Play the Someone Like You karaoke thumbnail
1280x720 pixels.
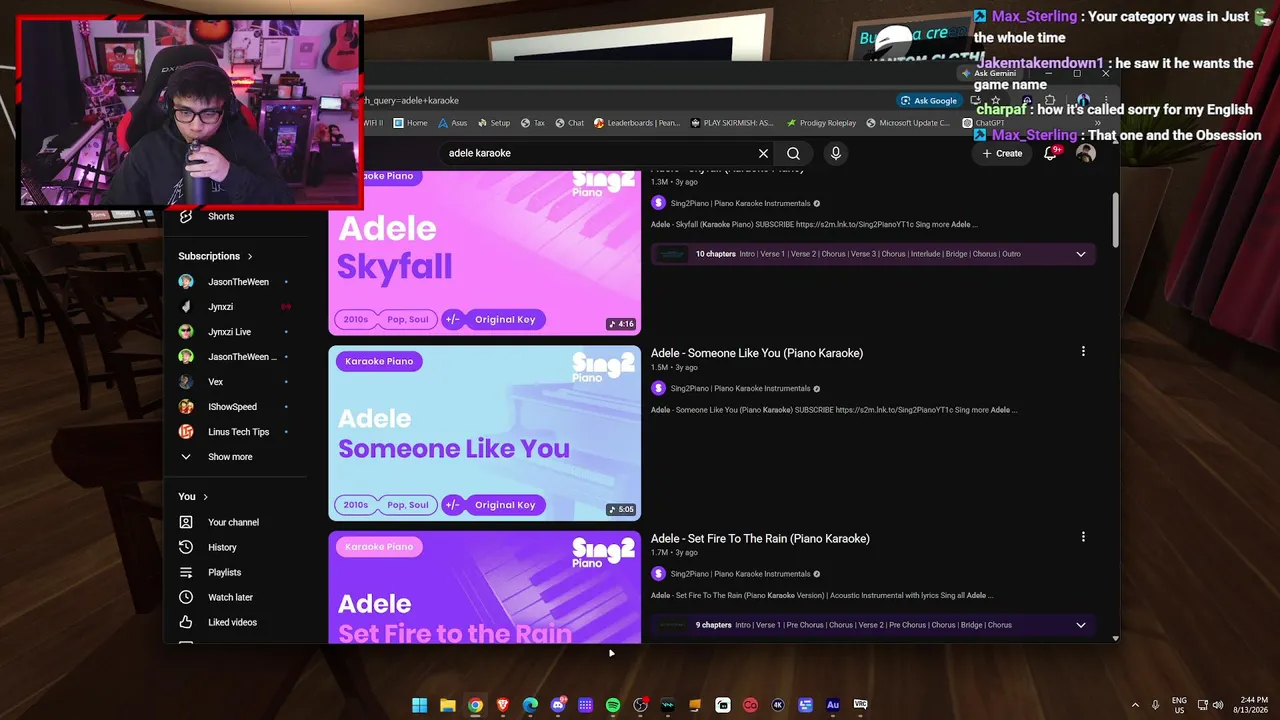[484, 433]
